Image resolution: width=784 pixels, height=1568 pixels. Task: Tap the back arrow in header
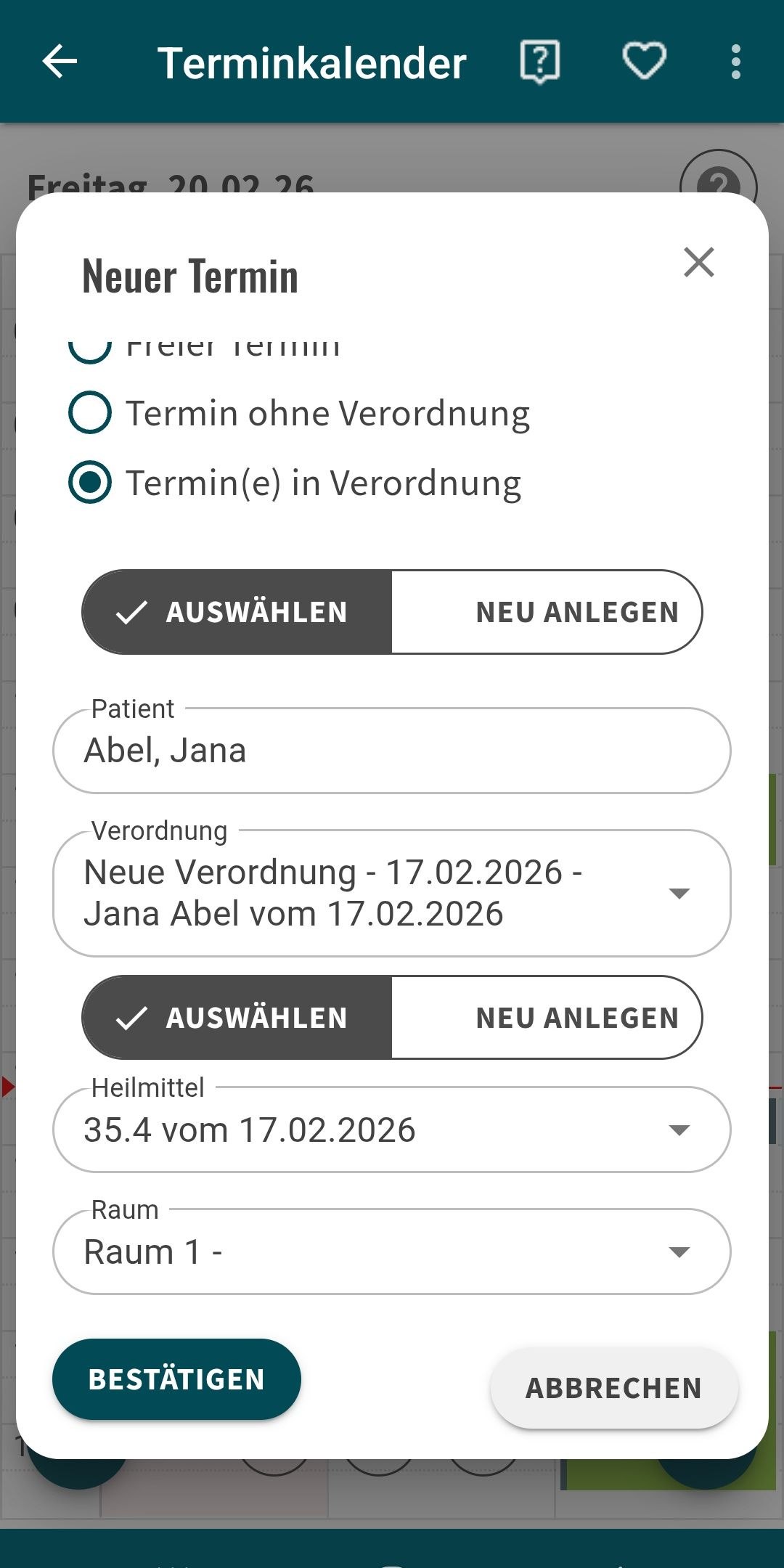60,62
